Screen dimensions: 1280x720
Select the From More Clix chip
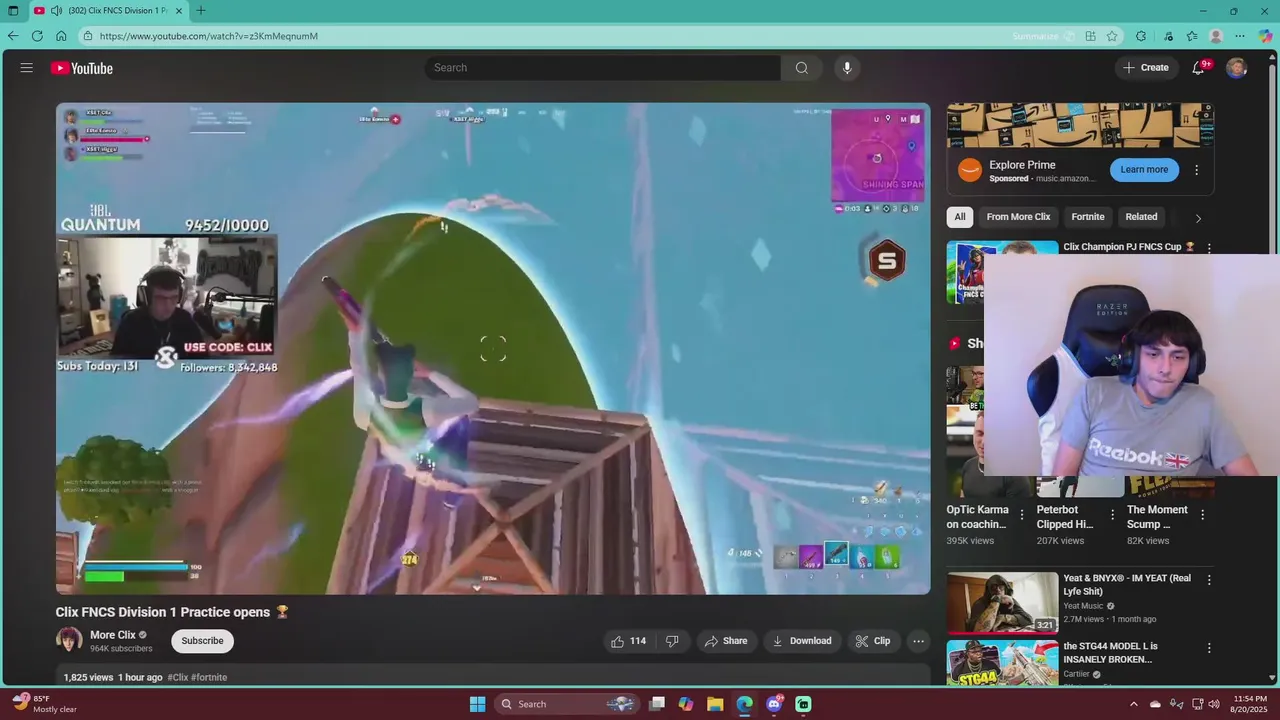[1018, 217]
